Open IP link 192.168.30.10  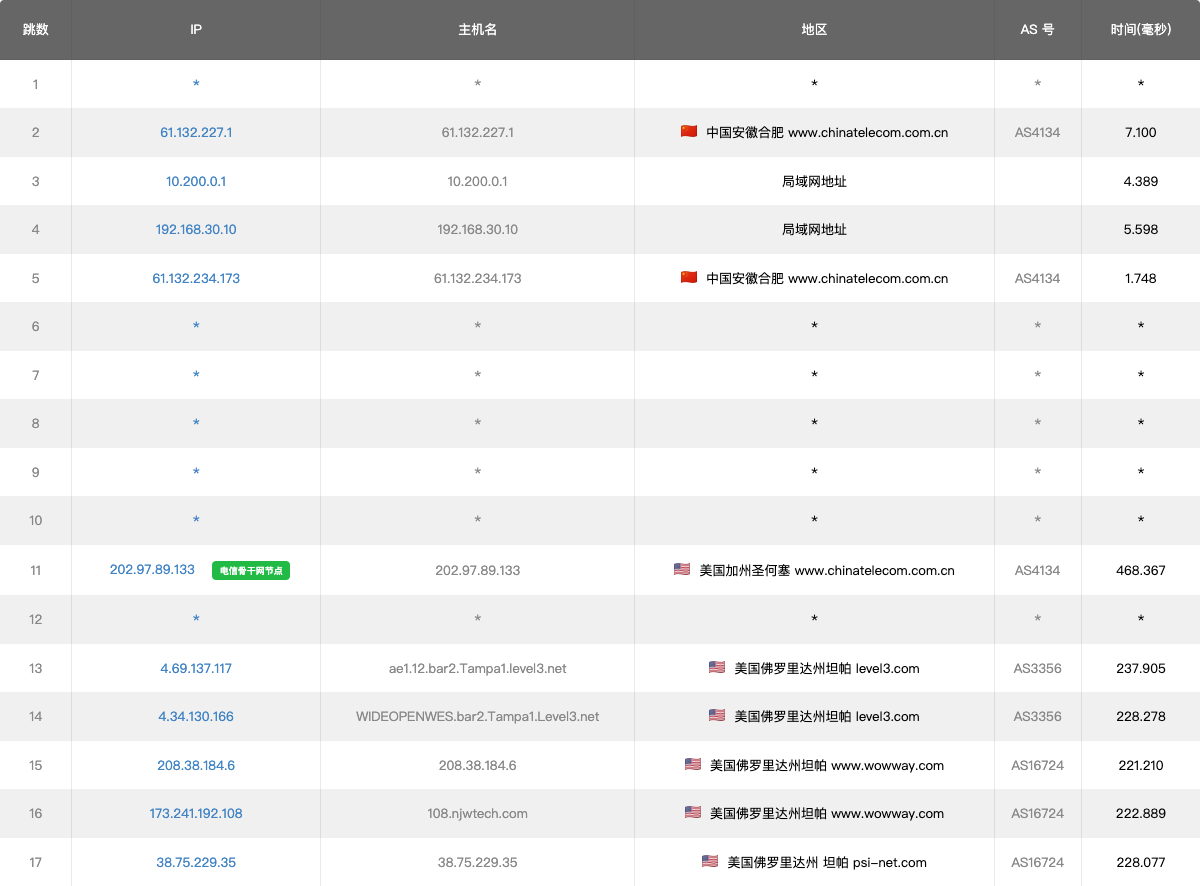pyautogui.click(x=196, y=229)
